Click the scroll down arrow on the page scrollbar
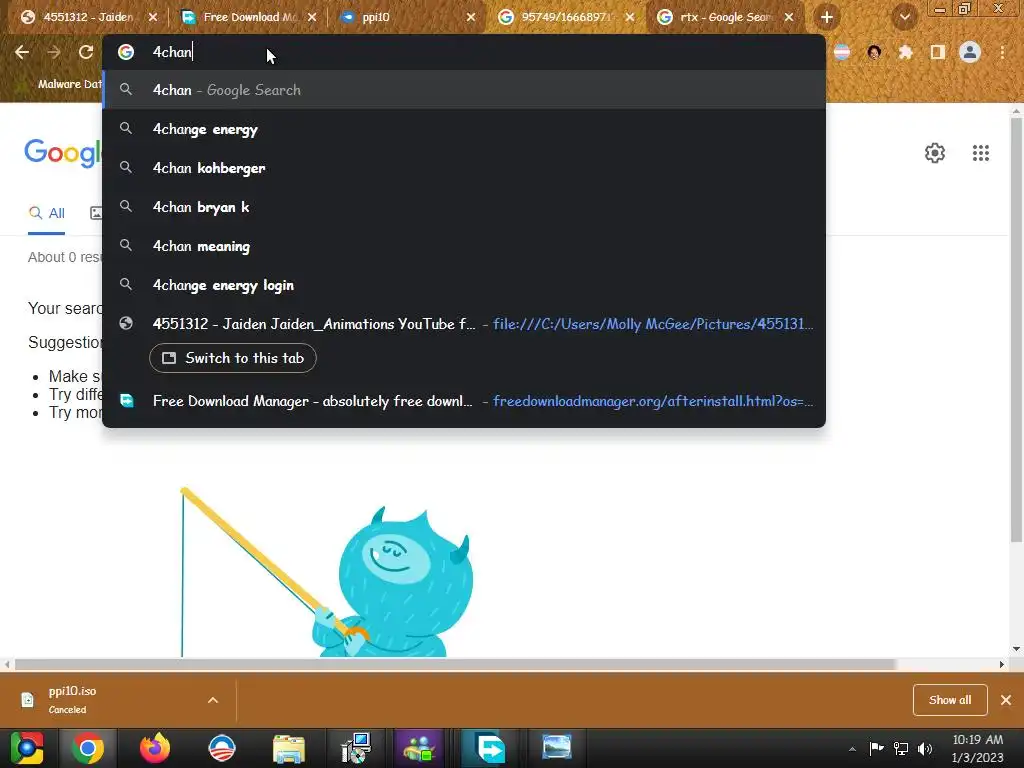 click(x=1016, y=648)
